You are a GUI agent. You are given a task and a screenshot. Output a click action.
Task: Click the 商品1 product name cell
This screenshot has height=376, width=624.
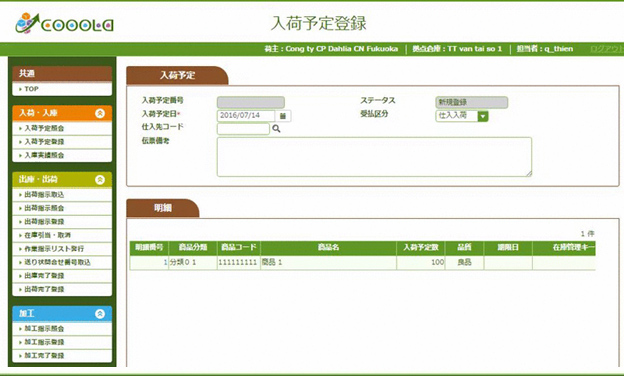click(328, 263)
